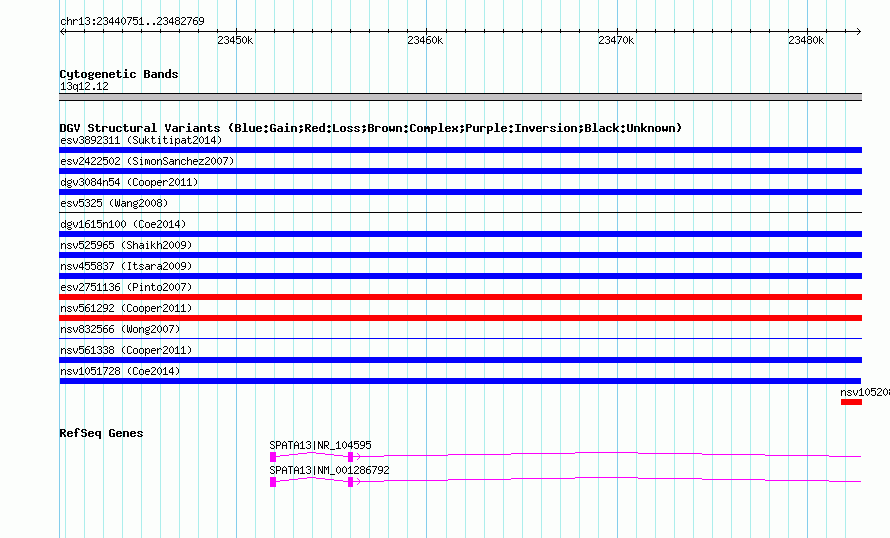Open the SPATA13|NR_104595 gene label
Screen dimensions: 890x538
(x=320, y=445)
